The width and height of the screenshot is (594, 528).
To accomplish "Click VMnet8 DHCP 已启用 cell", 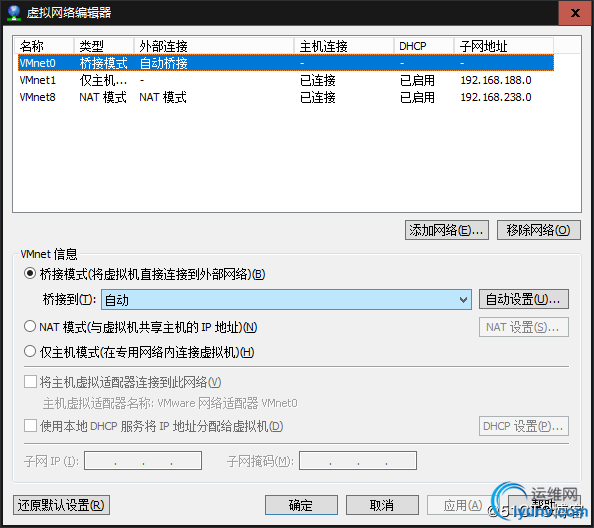I will click(x=417, y=97).
